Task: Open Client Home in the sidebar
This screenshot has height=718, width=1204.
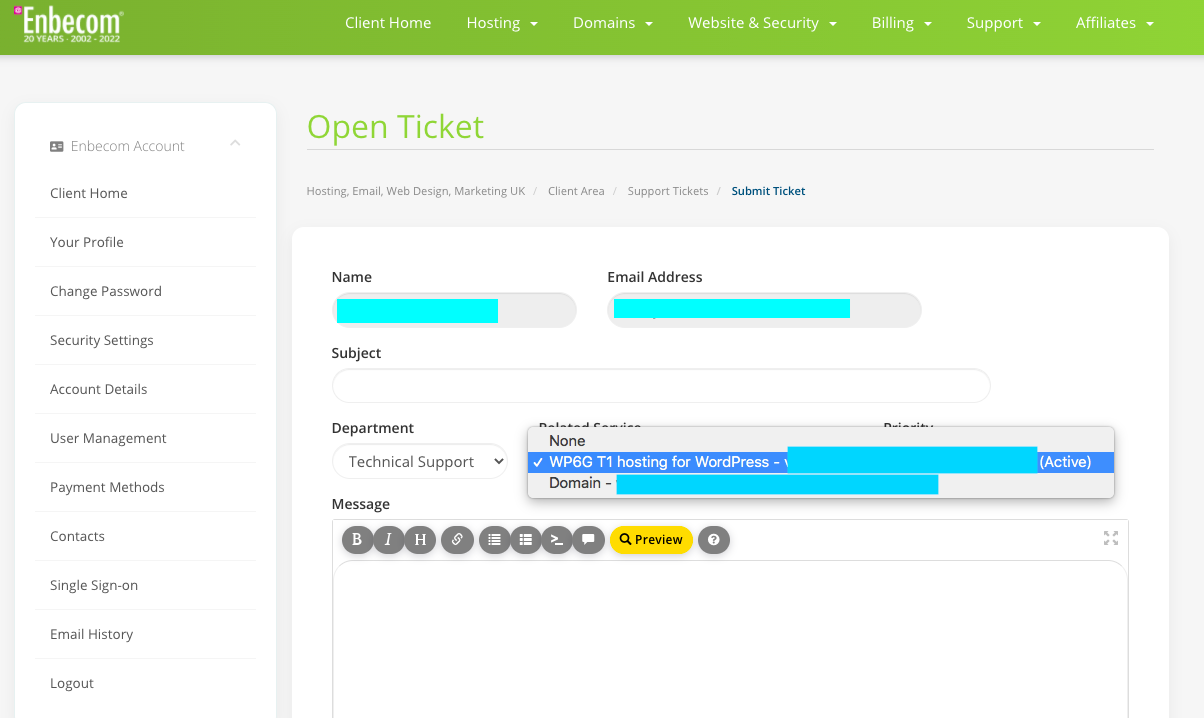Action: click(x=89, y=193)
